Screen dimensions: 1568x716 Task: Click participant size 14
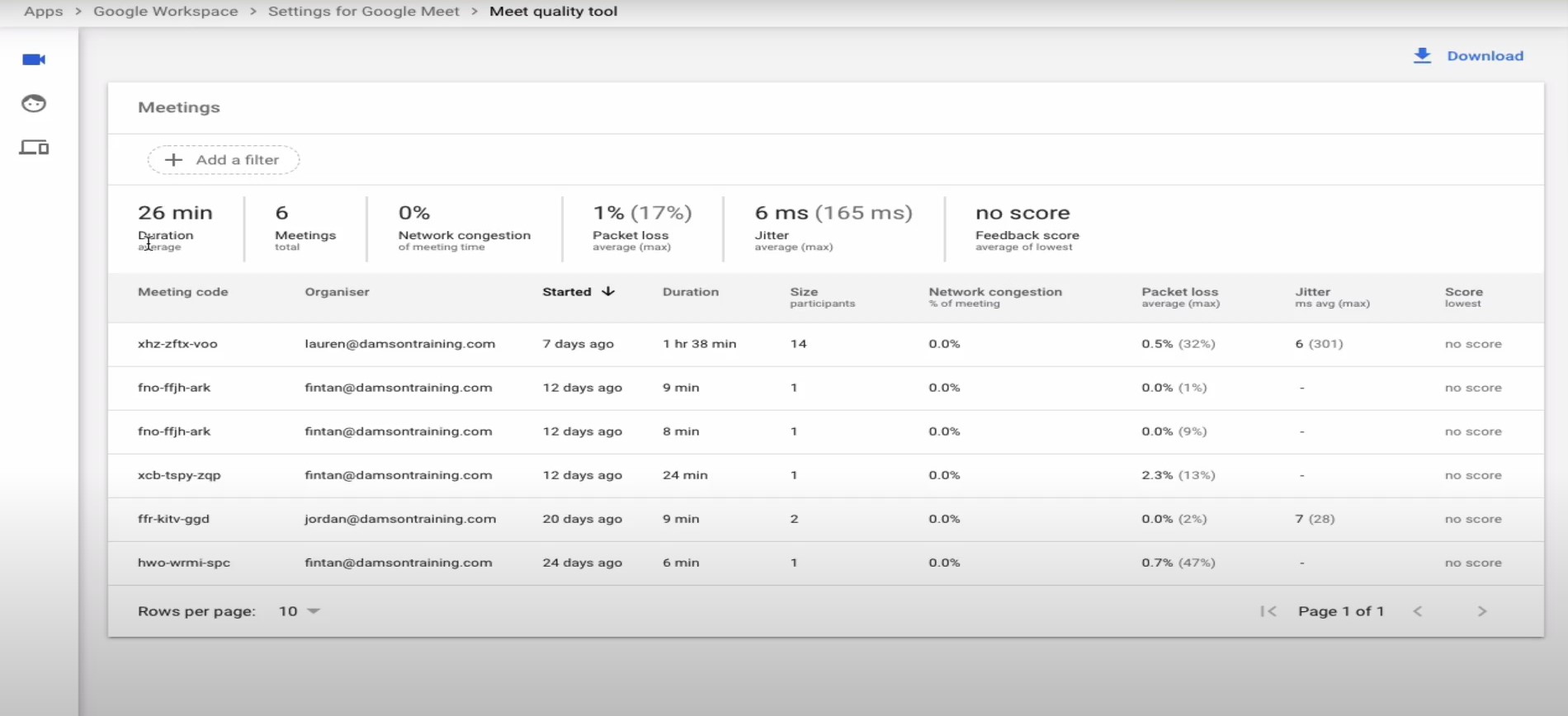(798, 344)
